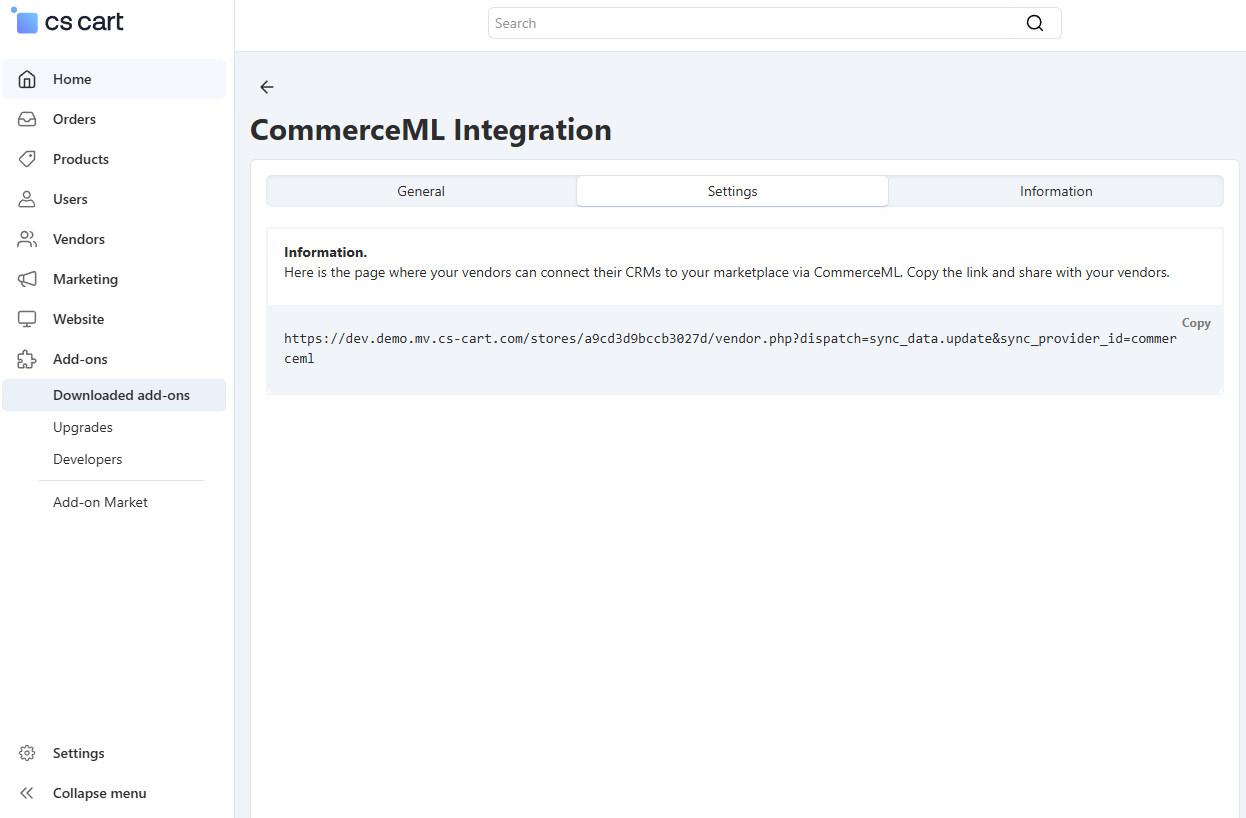
Task: Click the Products tag icon
Action: 27,159
